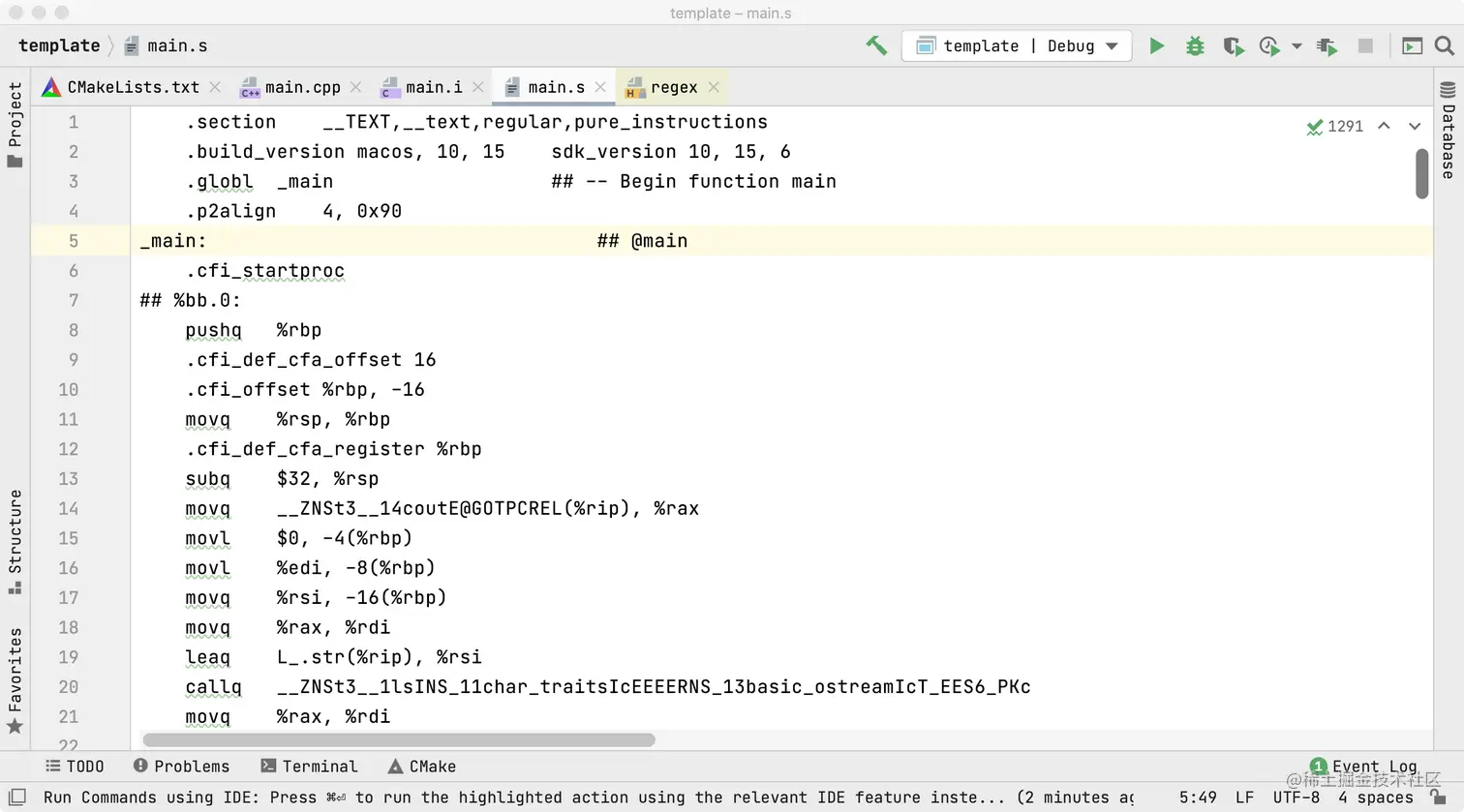Open the profiler options dropdown arrow
Image resolution: width=1464 pixels, height=812 pixels.
(x=1296, y=45)
